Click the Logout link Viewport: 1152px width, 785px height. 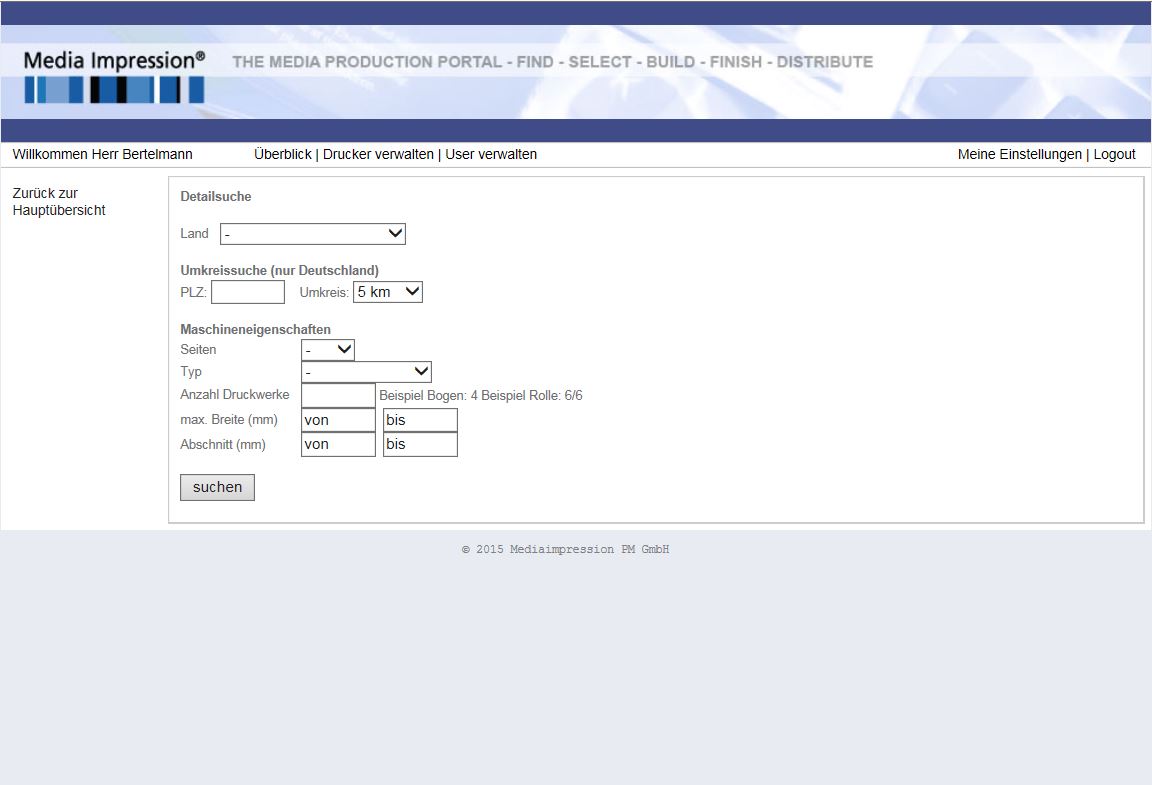[1114, 154]
